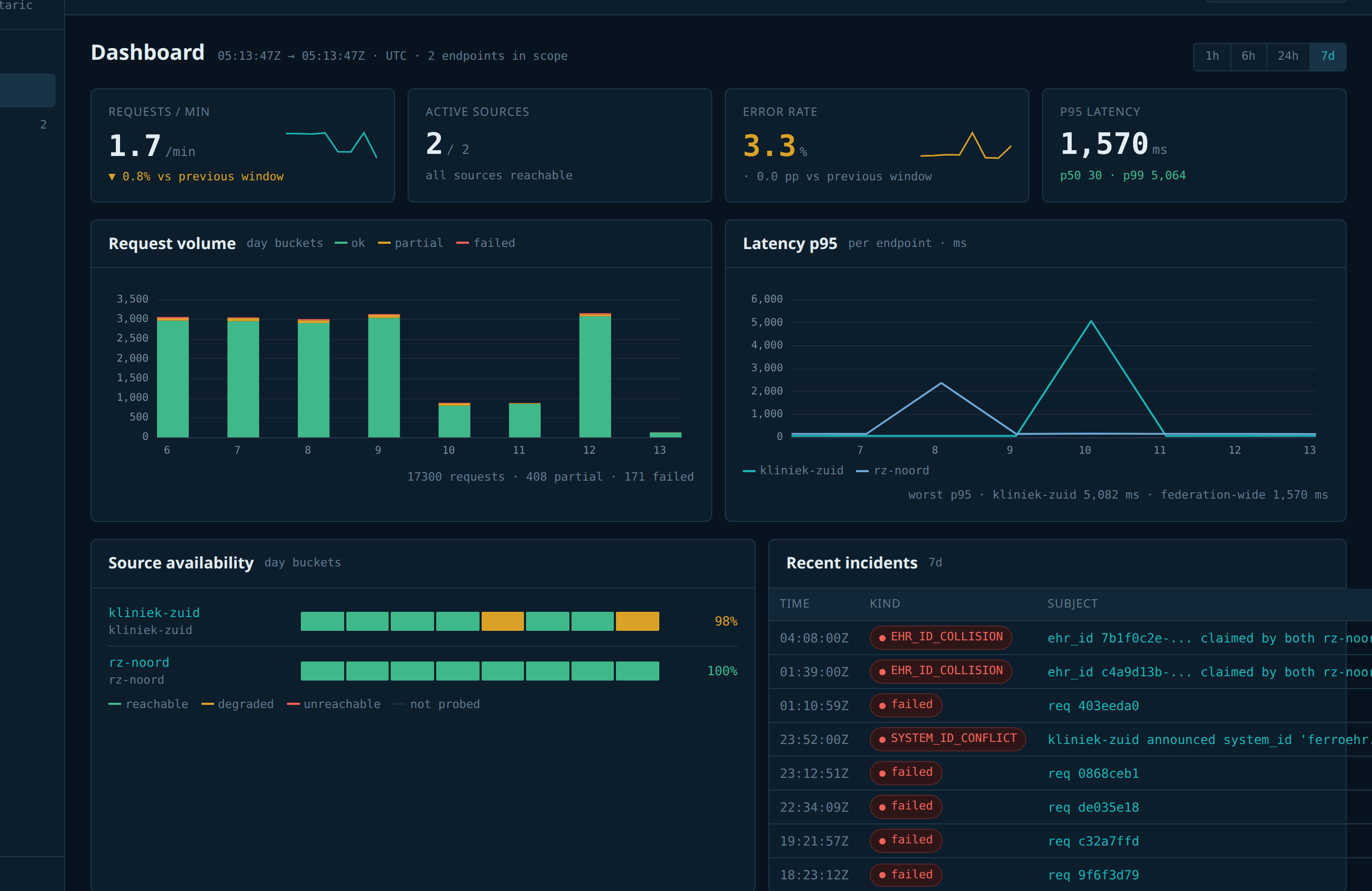Click the failed badge at 01:10:59Z
Viewport: 1372px width, 891px height.
click(906, 705)
